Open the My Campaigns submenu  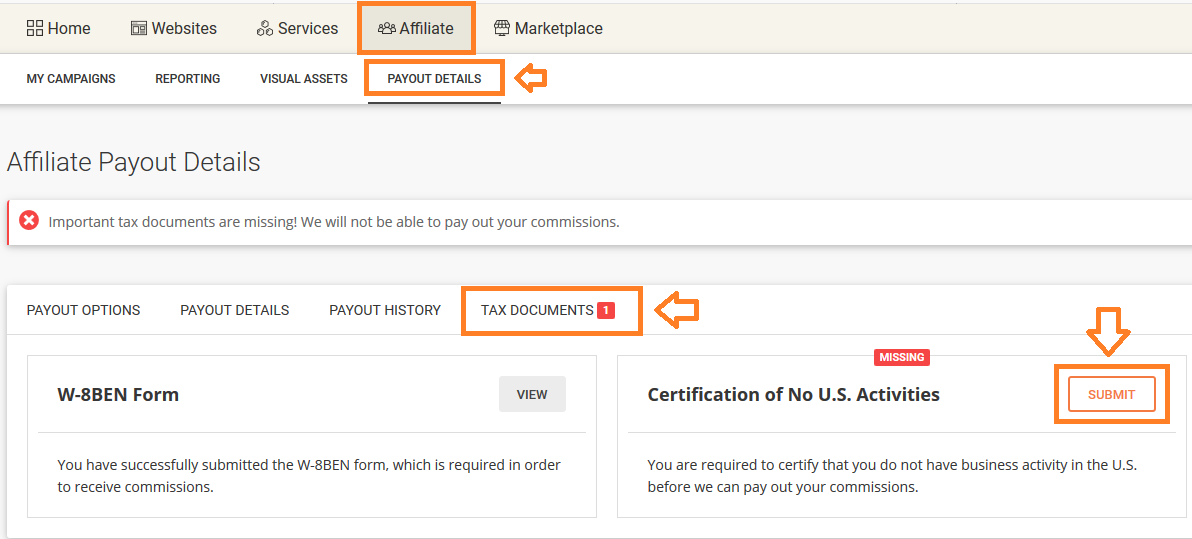71,79
